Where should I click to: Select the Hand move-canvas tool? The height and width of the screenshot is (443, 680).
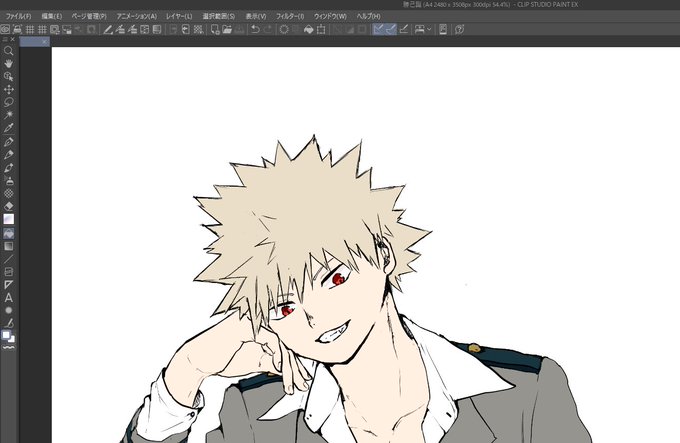8,64
